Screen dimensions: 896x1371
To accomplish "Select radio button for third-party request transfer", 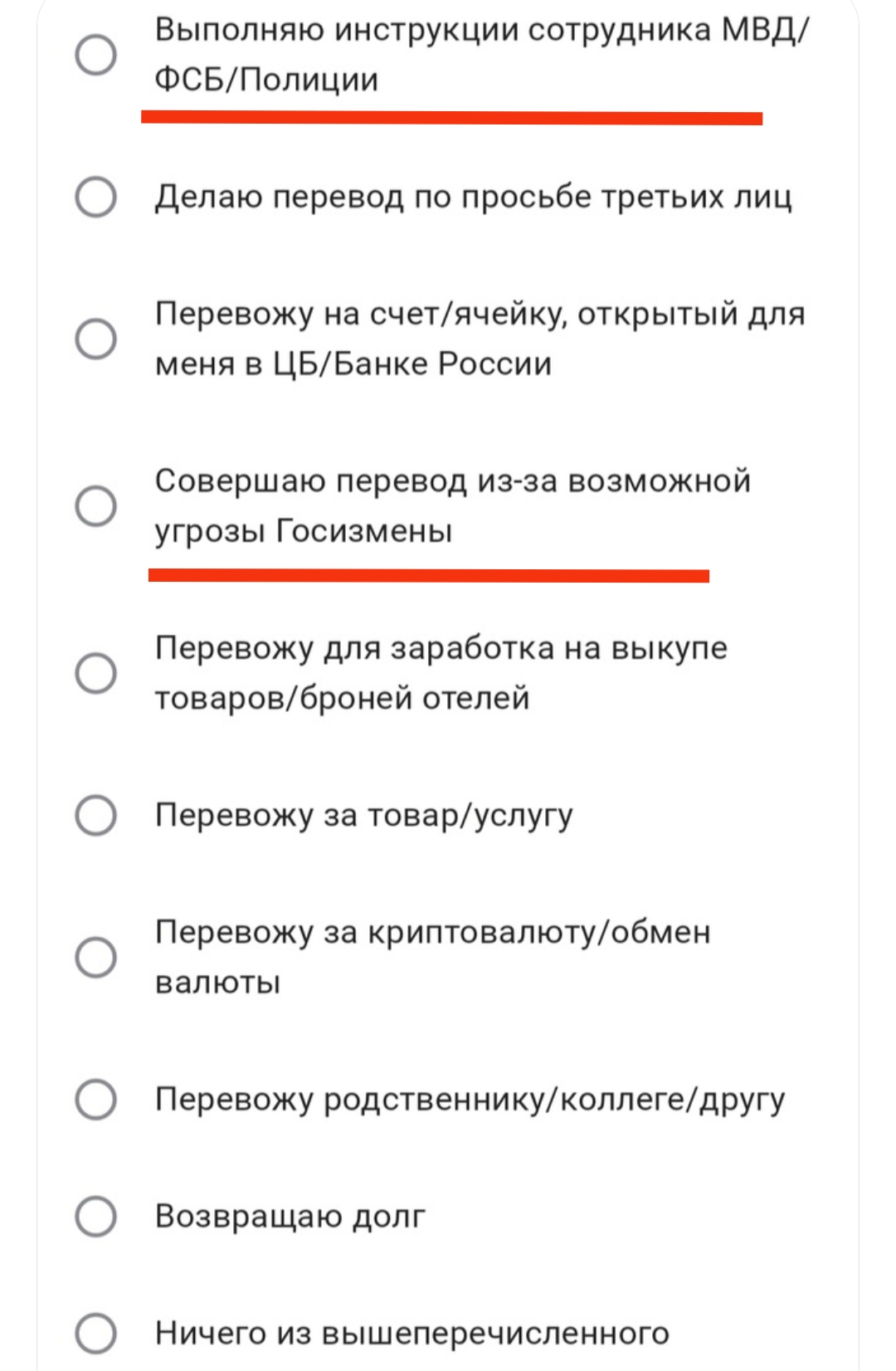I will (x=96, y=198).
